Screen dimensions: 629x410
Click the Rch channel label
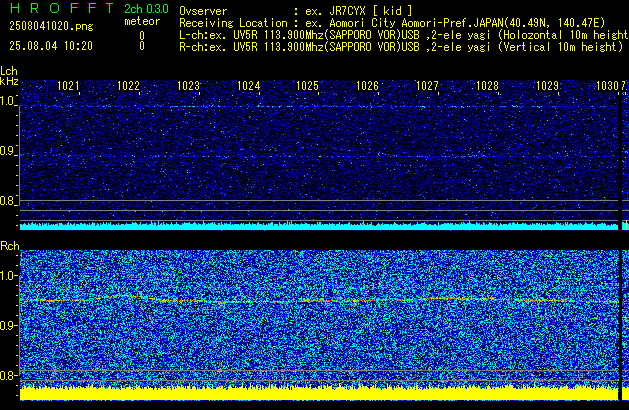click(x=10, y=246)
